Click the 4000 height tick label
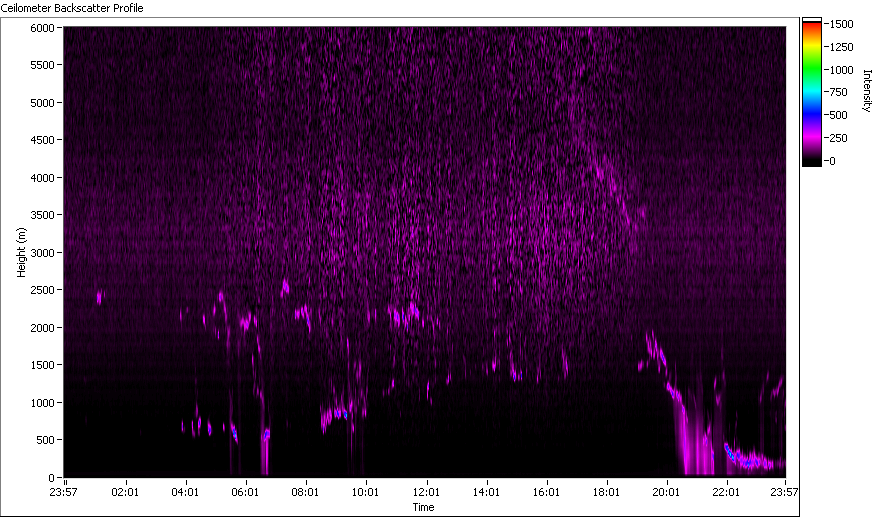 coord(42,178)
